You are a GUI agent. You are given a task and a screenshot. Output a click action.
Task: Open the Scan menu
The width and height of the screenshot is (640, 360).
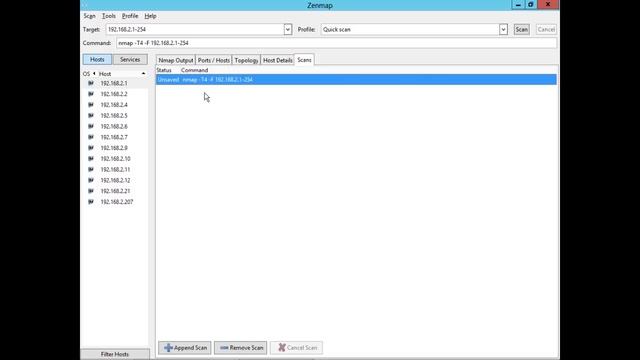[x=89, y=16]
